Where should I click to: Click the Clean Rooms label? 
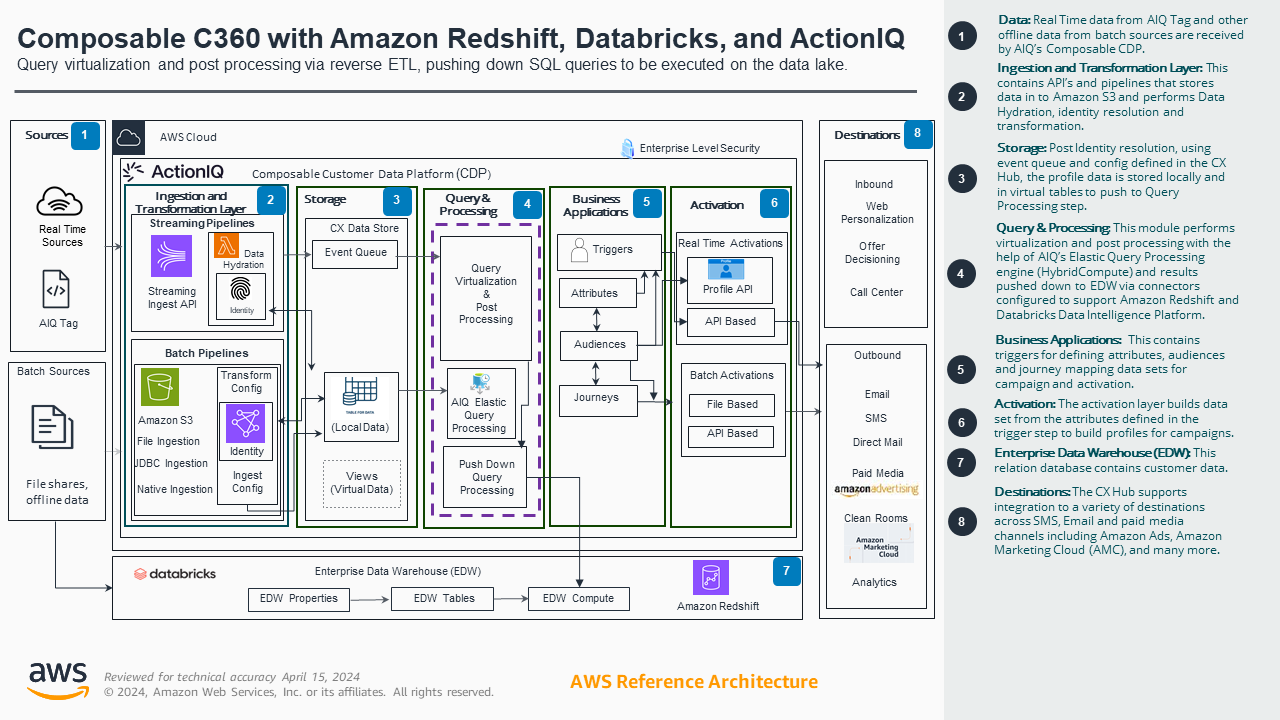[x=876, y=518]
